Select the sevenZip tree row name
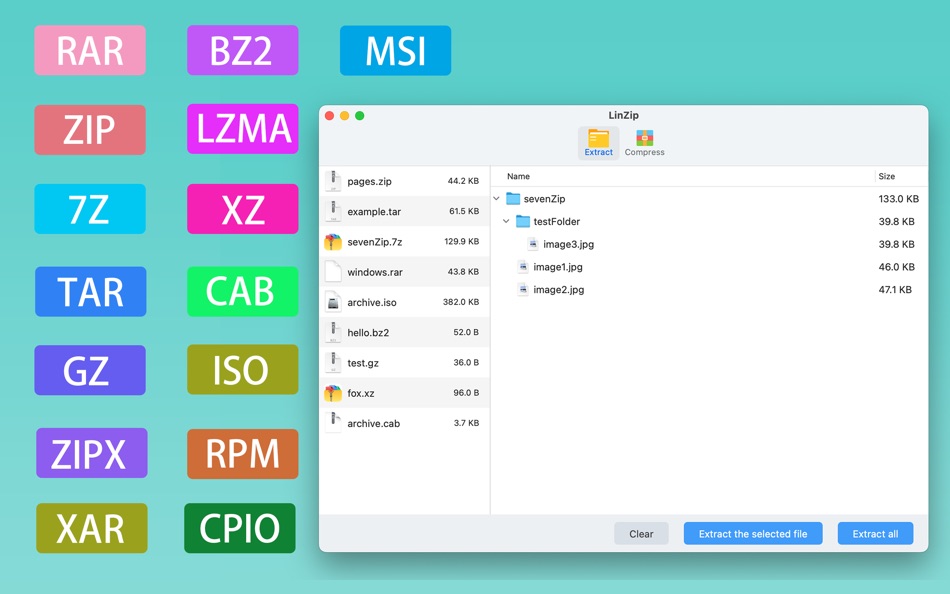 (545, 199)
